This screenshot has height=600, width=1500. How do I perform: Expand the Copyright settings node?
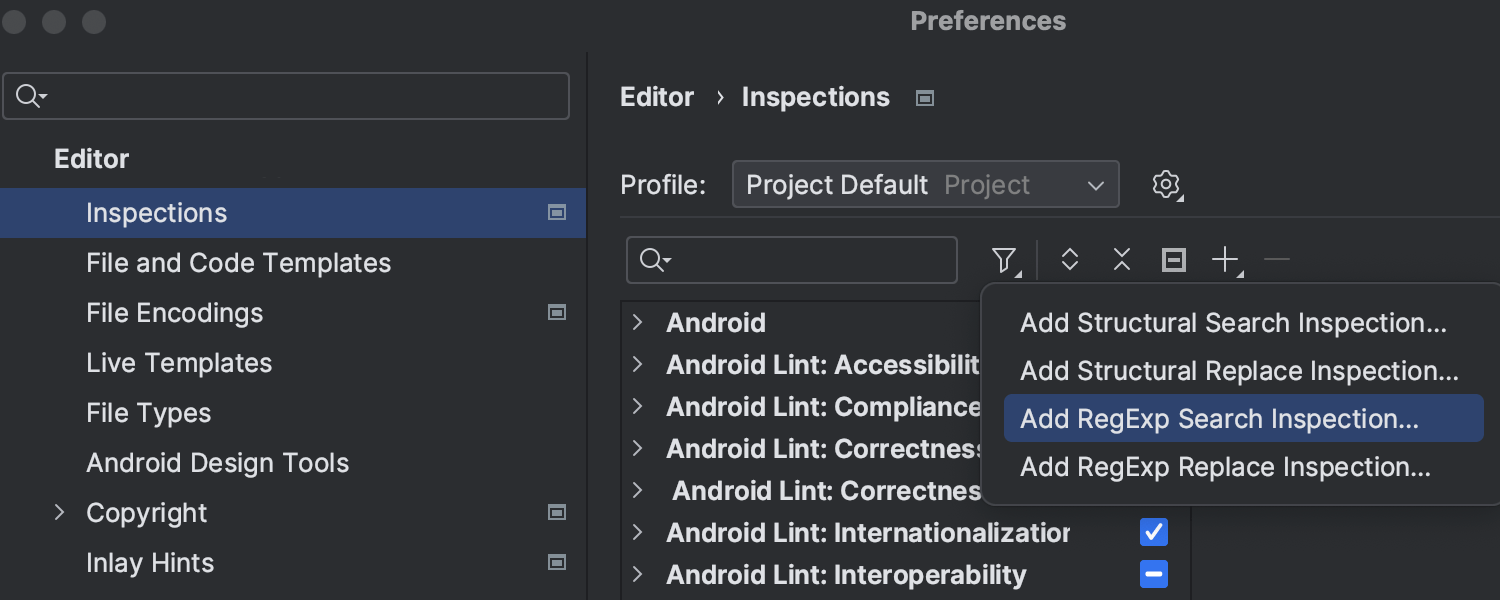[x=60, y=513]
